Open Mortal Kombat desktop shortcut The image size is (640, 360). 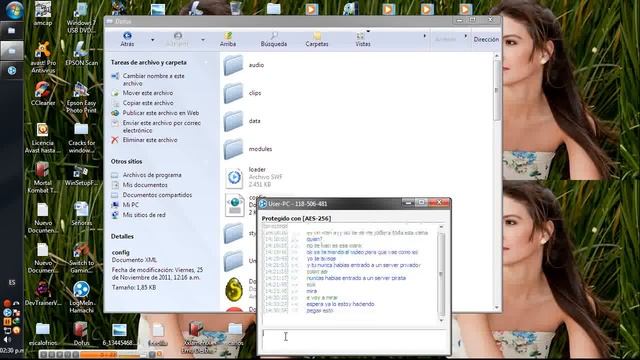[42, 178]
